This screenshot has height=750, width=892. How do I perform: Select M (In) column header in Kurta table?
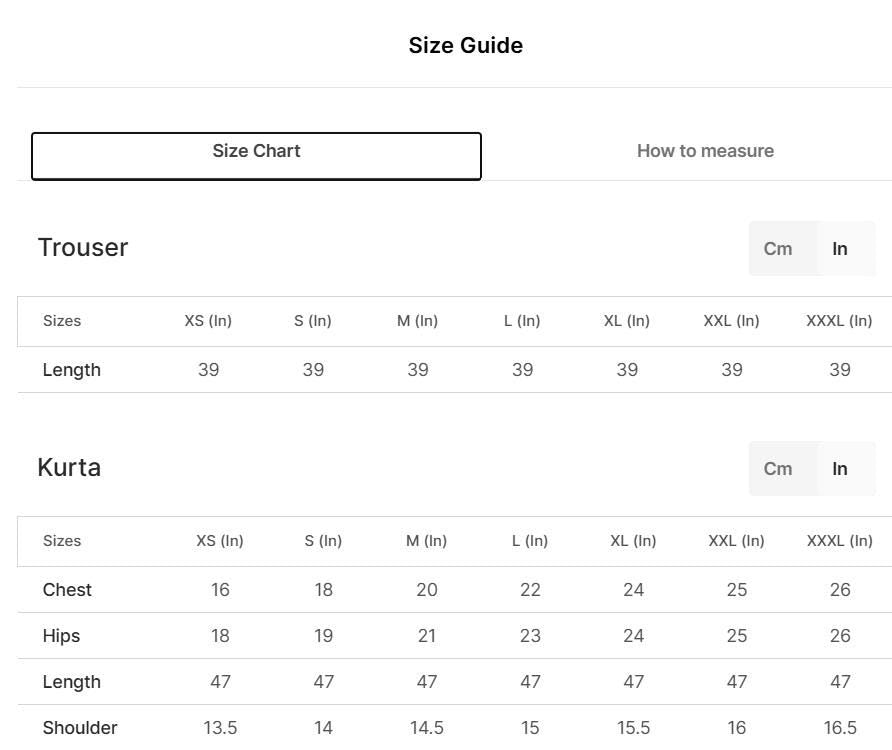tap(426, 541)
